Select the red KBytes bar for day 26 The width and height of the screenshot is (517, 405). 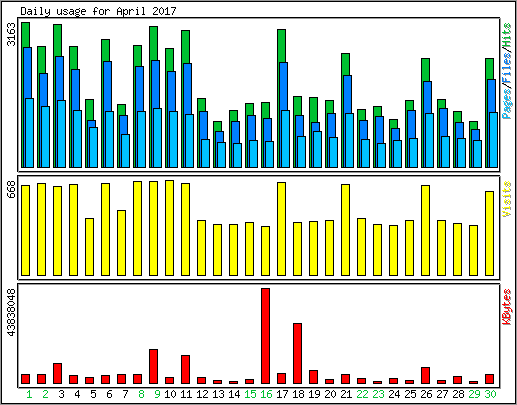click(x=426, y=376)
